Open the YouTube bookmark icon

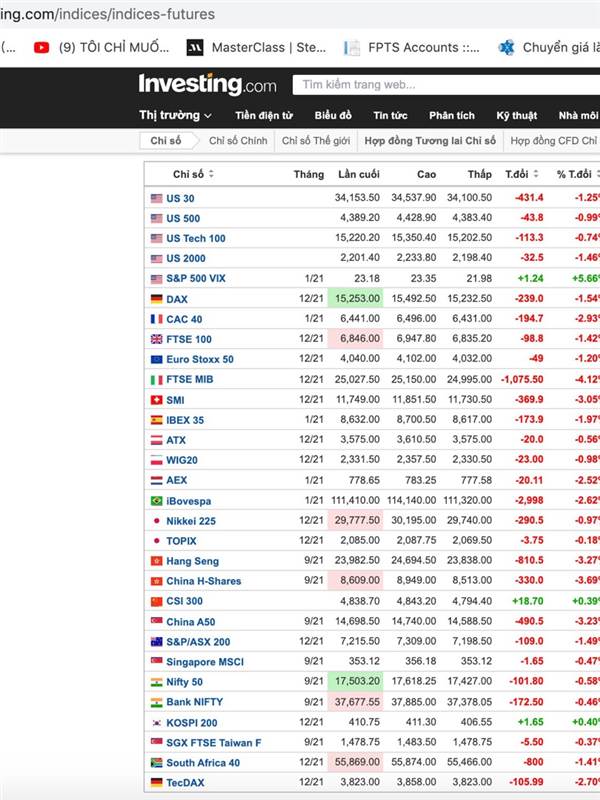coord(41,47)
